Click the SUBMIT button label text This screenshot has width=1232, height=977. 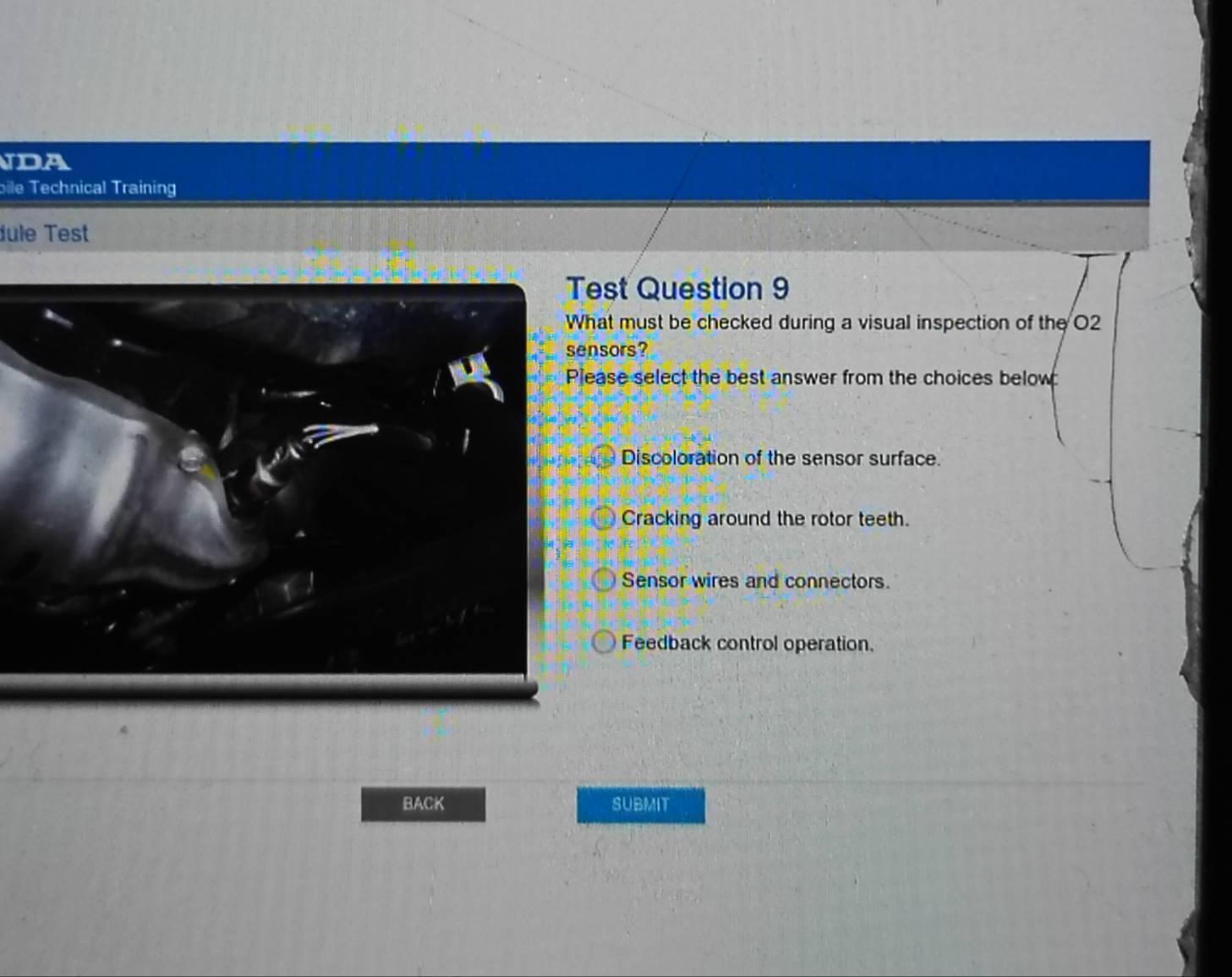click(640, 804)
